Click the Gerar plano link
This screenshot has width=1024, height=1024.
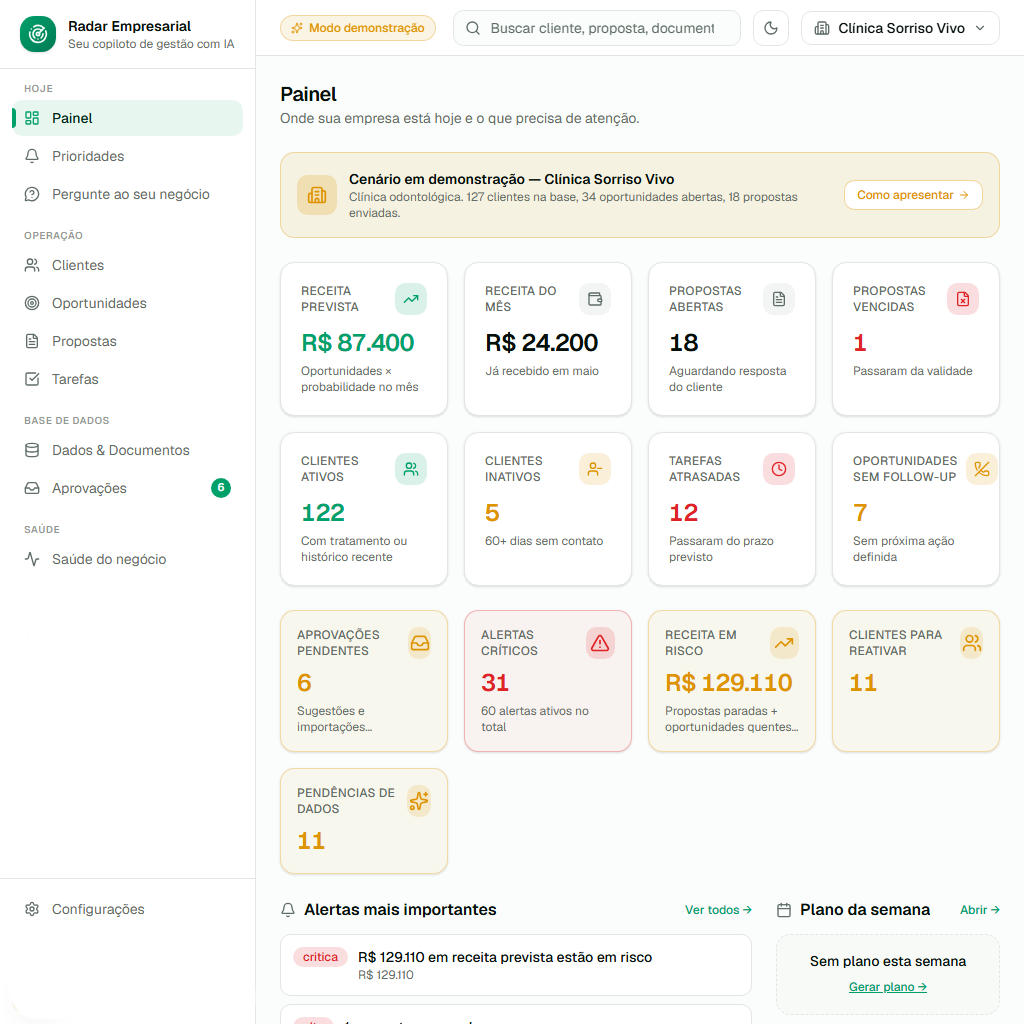[x=888, y=987]
